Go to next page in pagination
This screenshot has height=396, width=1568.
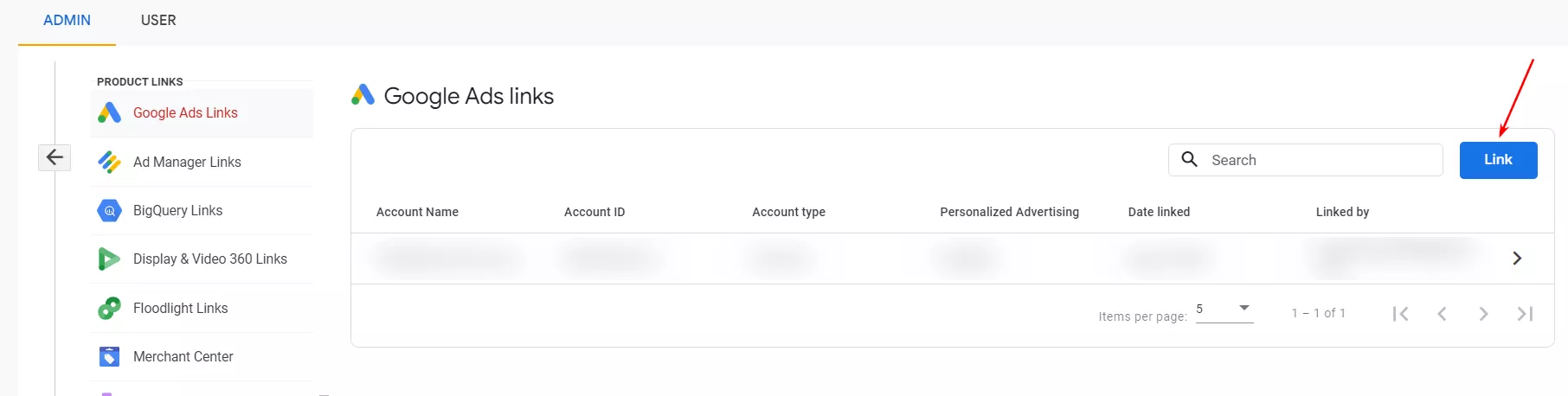point(1483,314)
